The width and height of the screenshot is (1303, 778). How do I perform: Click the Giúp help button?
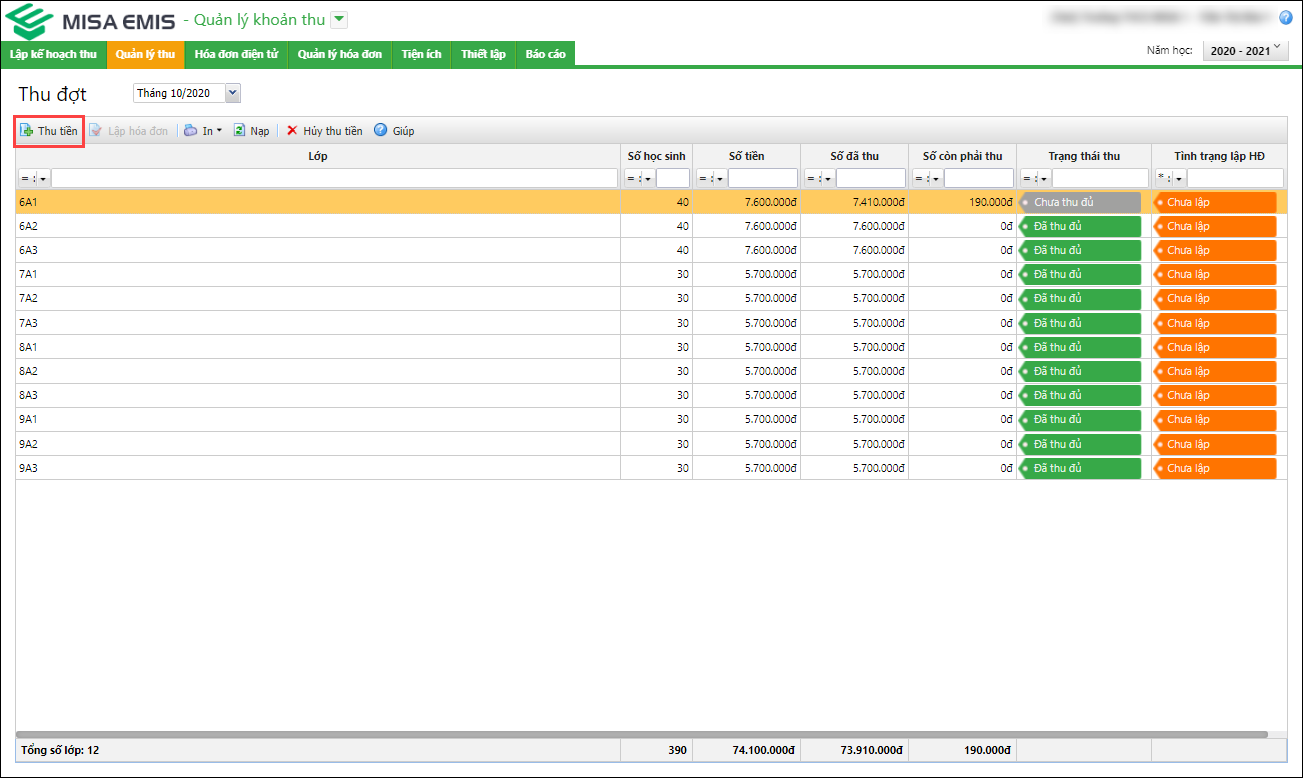[x=395, y=131]
